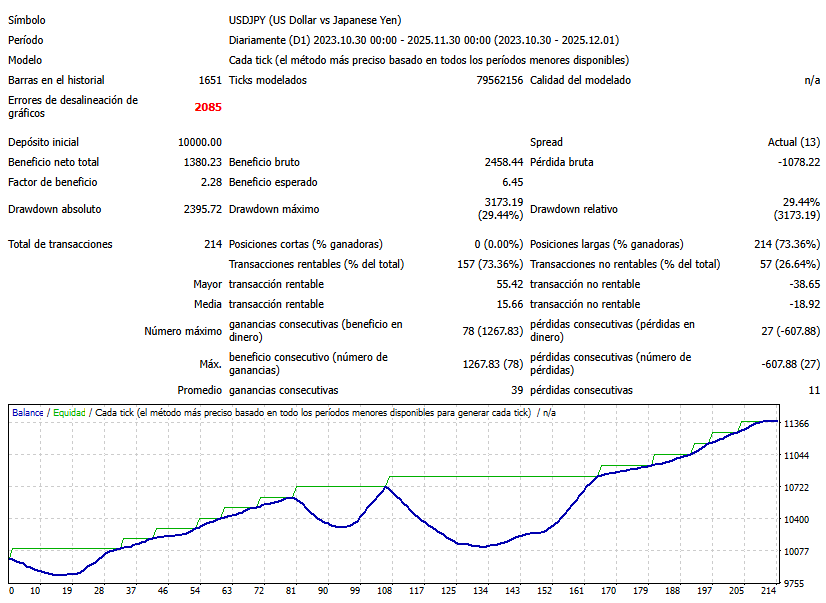Select the profit factor value 2.28
The image size is (826, 603).
211,182
